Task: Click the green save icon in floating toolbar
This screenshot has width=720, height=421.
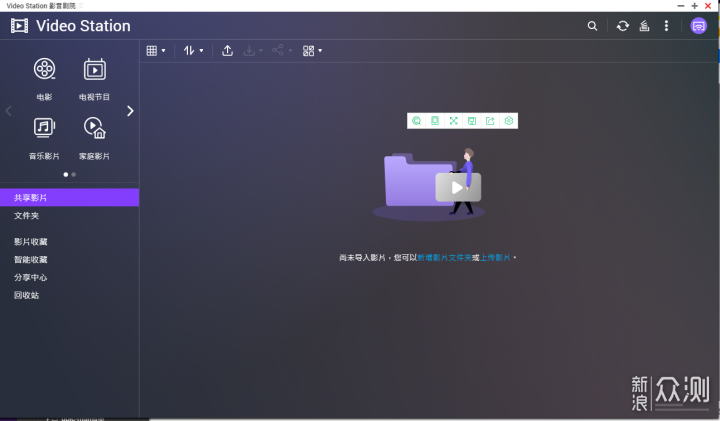Action: [472, 121]
